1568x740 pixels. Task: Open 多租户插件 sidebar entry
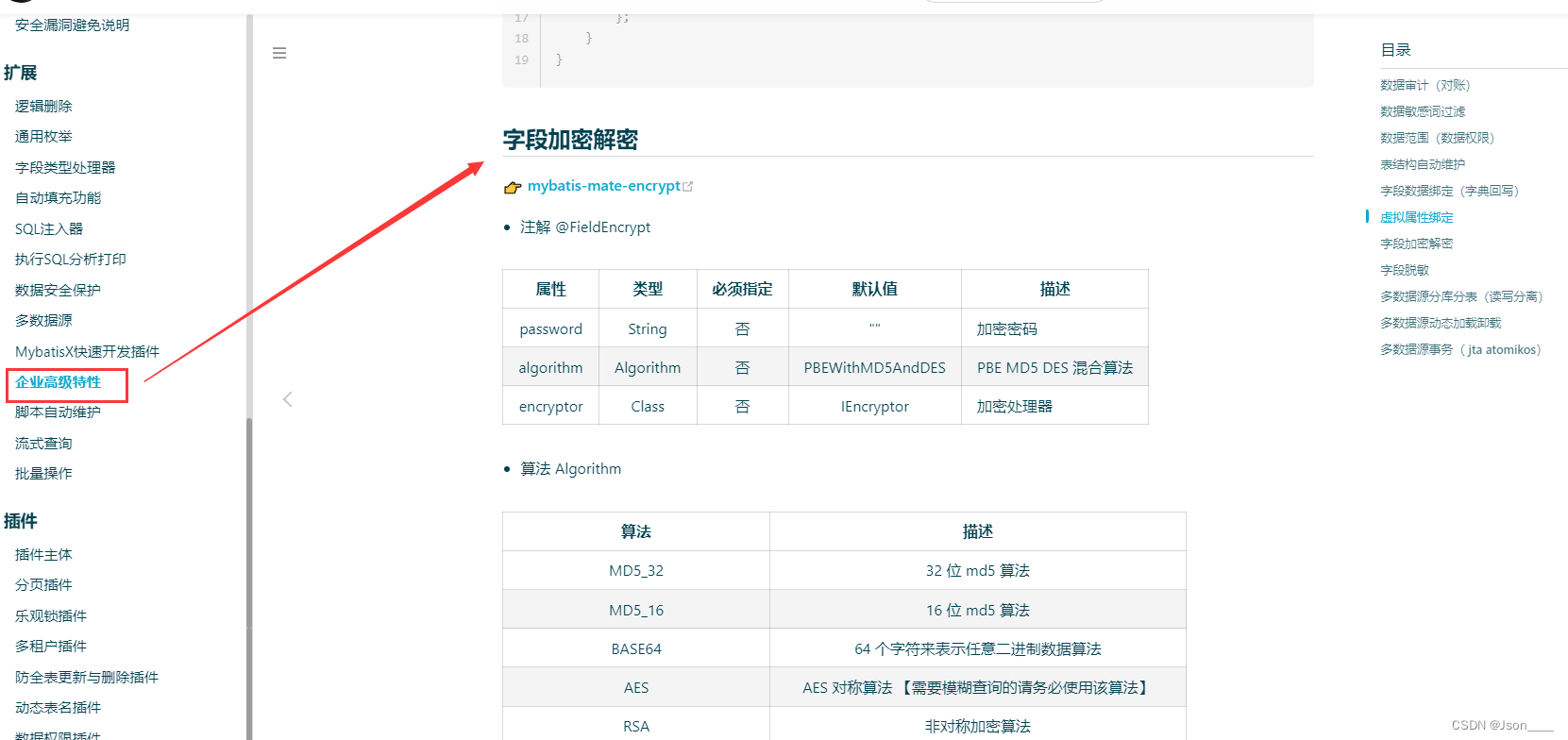(x=51, y=646)
